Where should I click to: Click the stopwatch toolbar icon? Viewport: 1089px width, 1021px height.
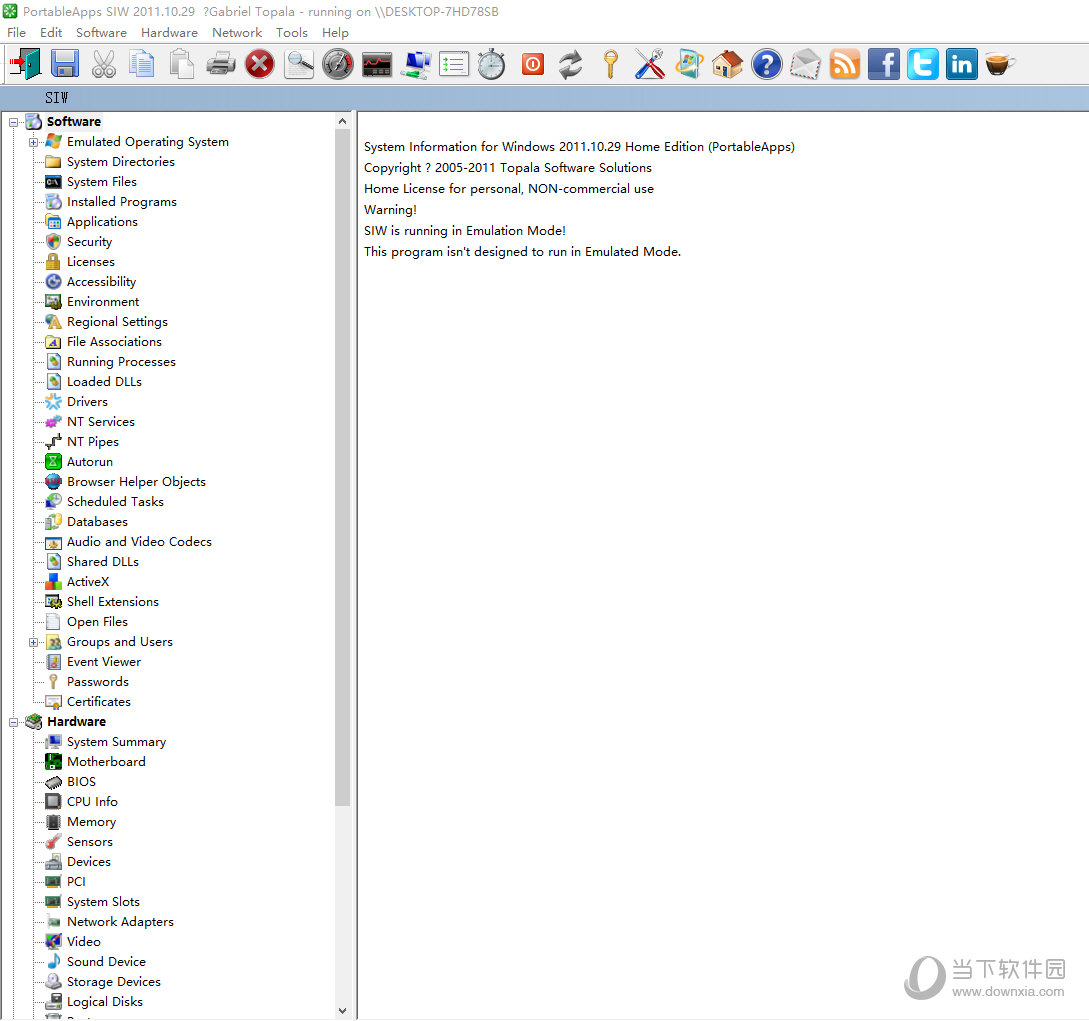(x=492, y=65)
